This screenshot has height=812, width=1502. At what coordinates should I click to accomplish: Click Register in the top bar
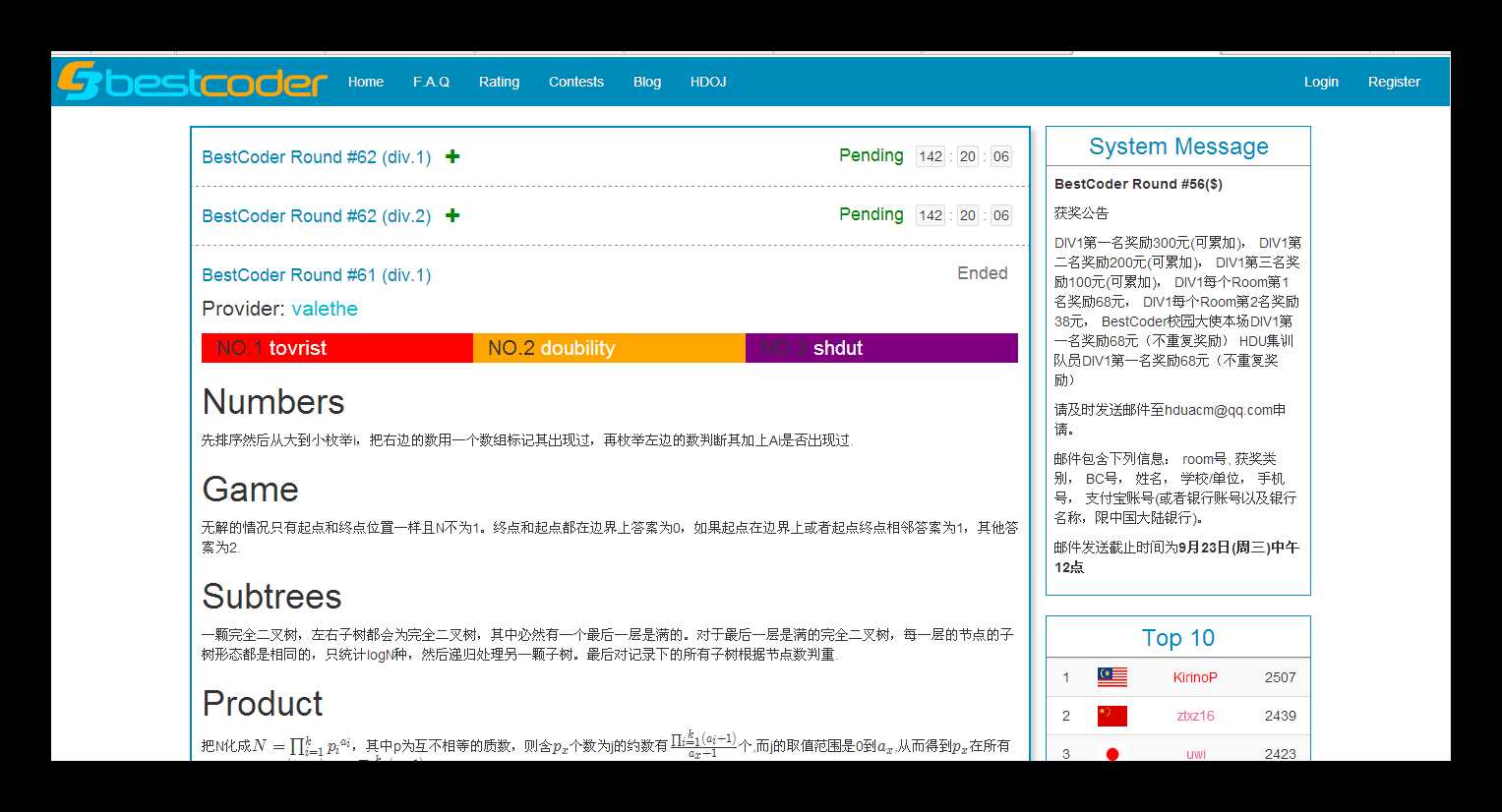[x=1394, y=82]
